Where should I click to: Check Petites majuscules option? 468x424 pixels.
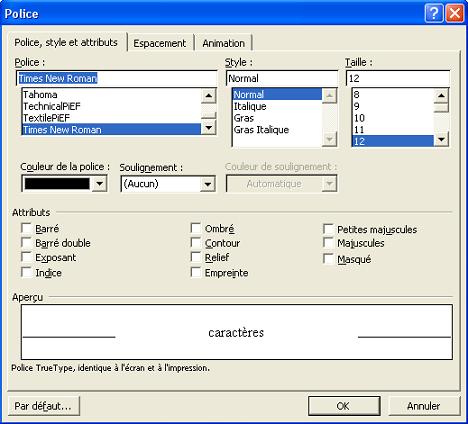click(x=328, y=229)
